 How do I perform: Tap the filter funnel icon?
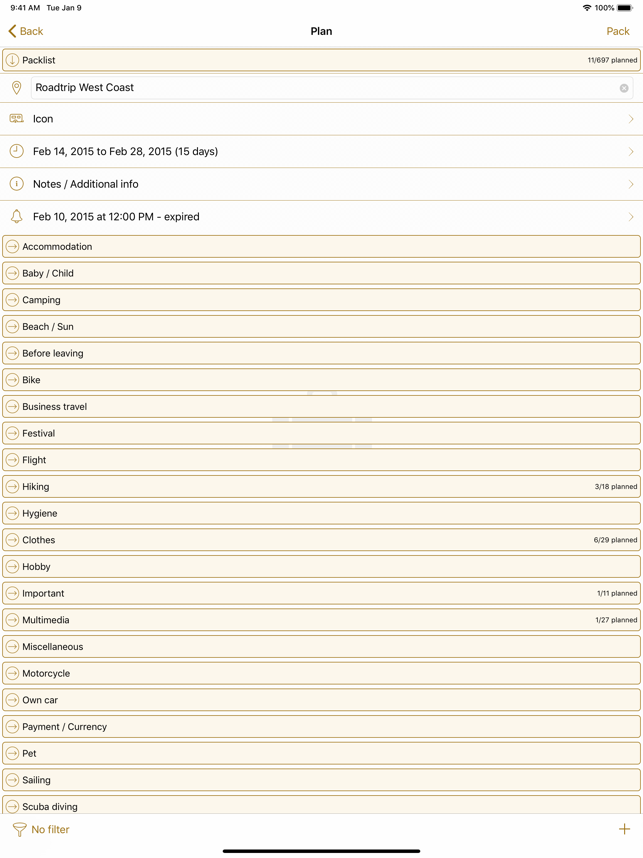19,829
